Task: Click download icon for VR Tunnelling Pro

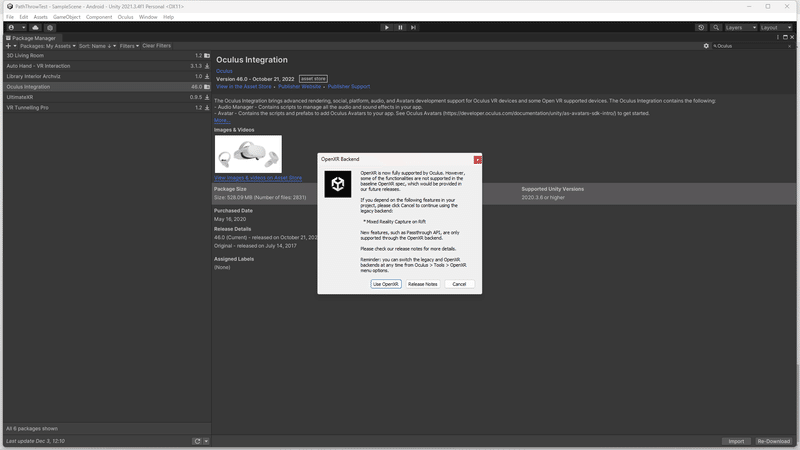Action: click(x=207, y=108)
